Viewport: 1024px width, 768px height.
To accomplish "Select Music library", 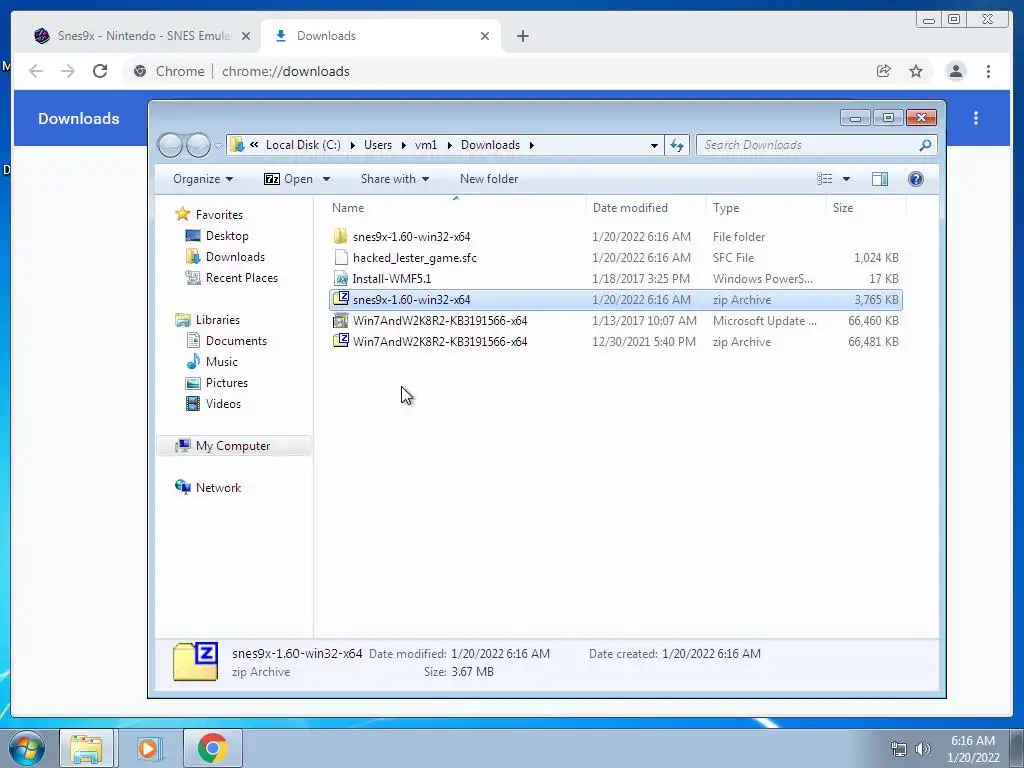I will coord(221,362).
